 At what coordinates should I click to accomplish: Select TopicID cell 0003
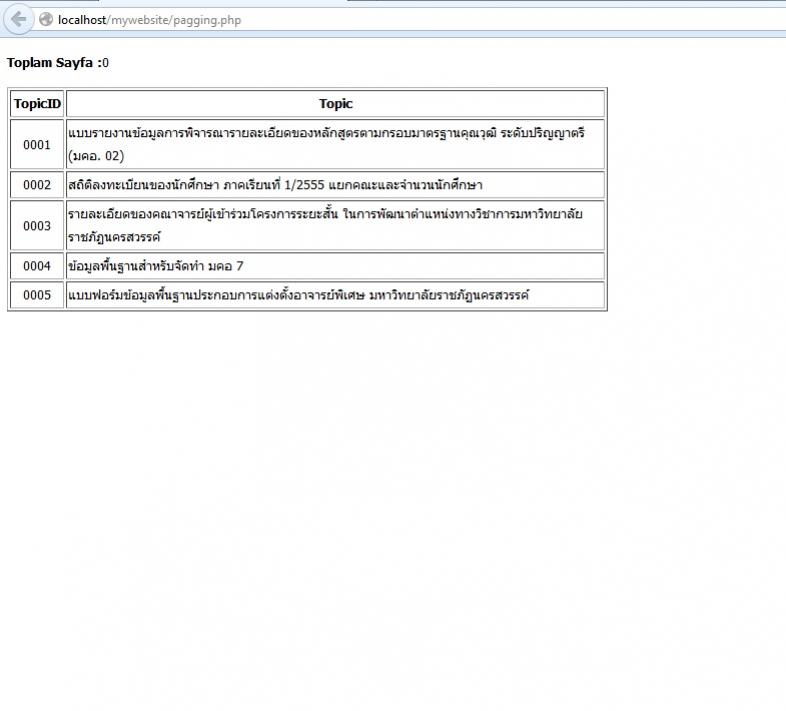pos(37,226)
